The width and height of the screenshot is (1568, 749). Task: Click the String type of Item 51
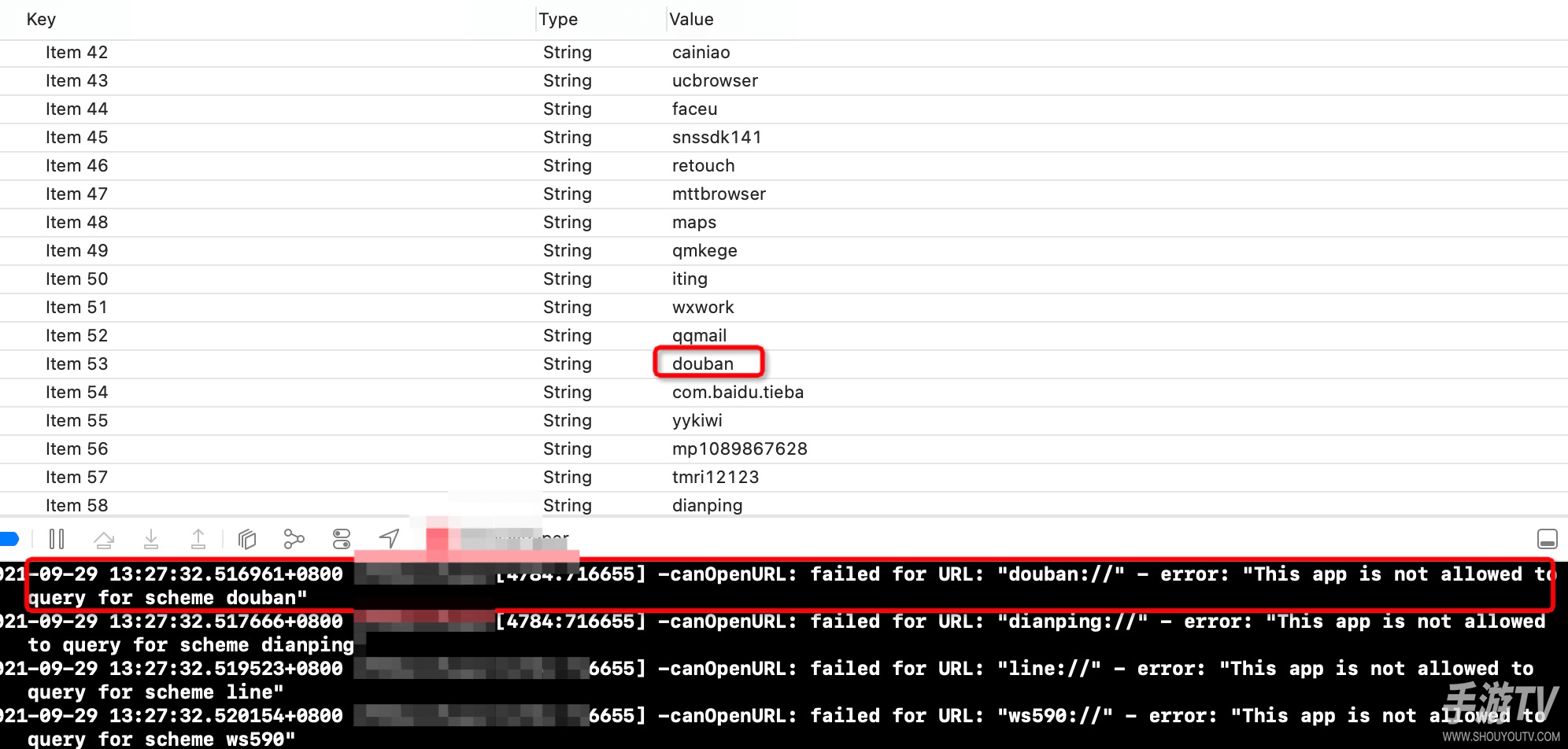click(568, 308)
